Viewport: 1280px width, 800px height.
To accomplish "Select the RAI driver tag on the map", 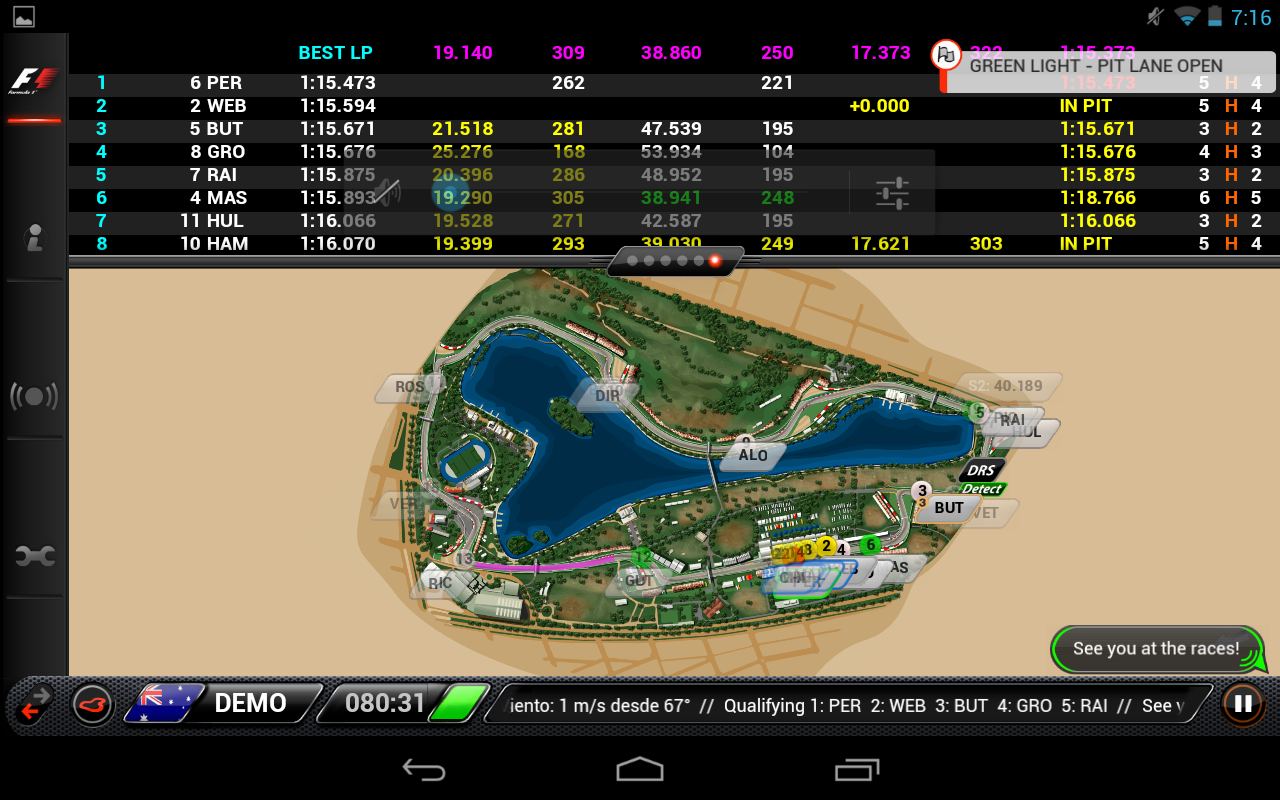I will pyautogui.click(x=1012, y=420).
